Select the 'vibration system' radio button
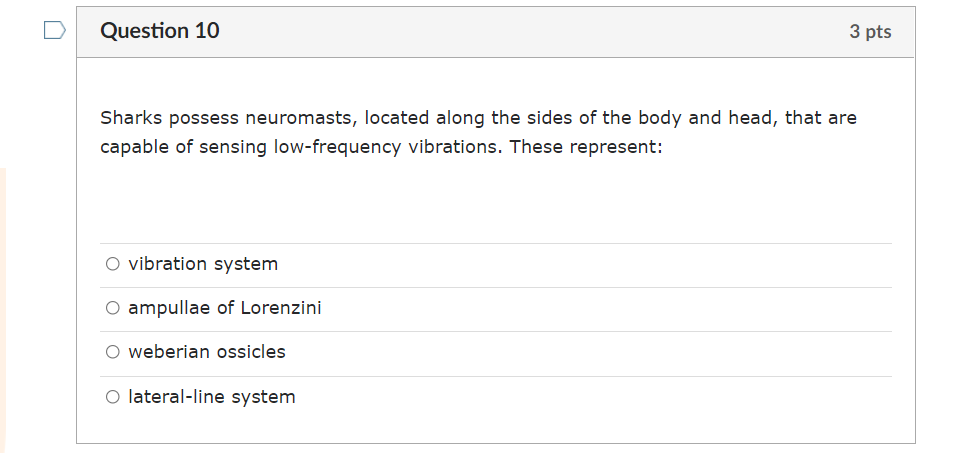This screenshot has width=953, height=453. coord(113,264)
